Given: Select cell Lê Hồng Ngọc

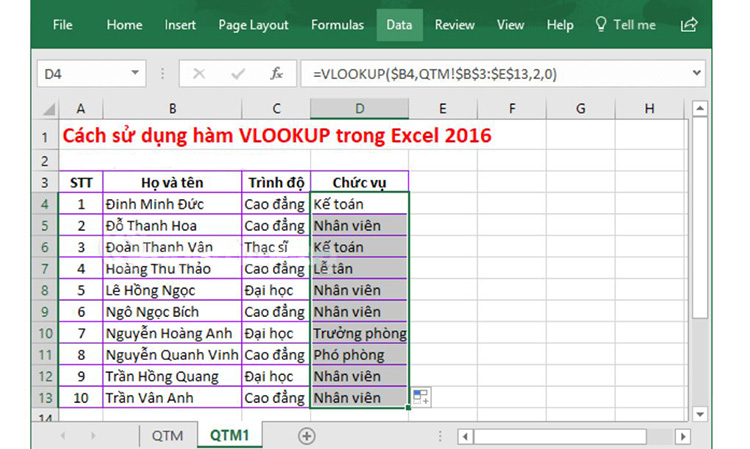Looking at the screenshot, I should (x=172, y=290).
